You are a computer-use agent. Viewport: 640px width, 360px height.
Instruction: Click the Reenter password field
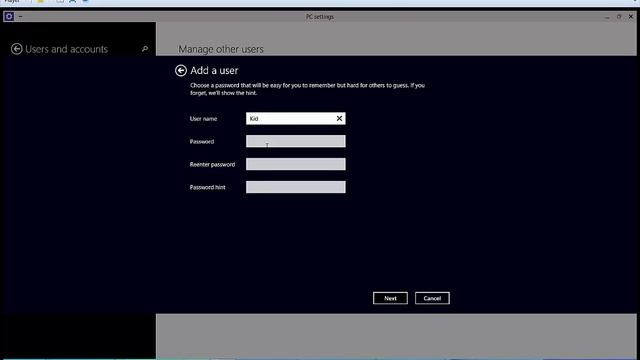(296, 164)
